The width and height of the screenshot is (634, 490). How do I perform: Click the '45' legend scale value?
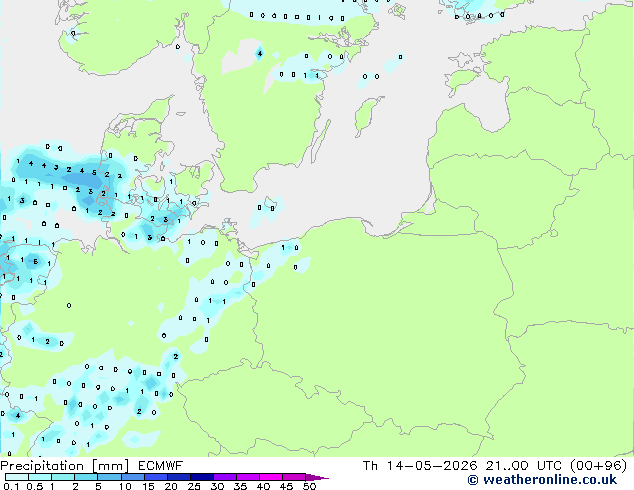coord(286,486)
